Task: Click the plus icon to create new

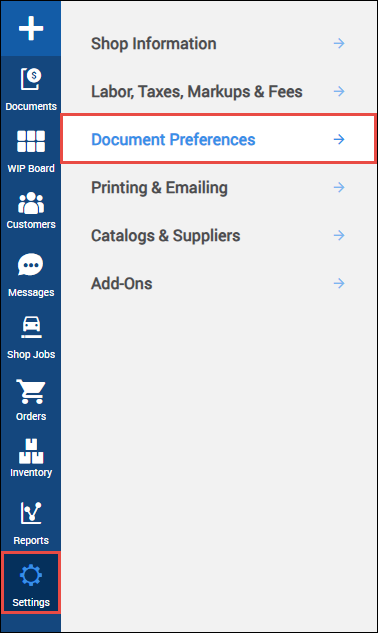Action: pyautogui.click(x=31, y=29)
